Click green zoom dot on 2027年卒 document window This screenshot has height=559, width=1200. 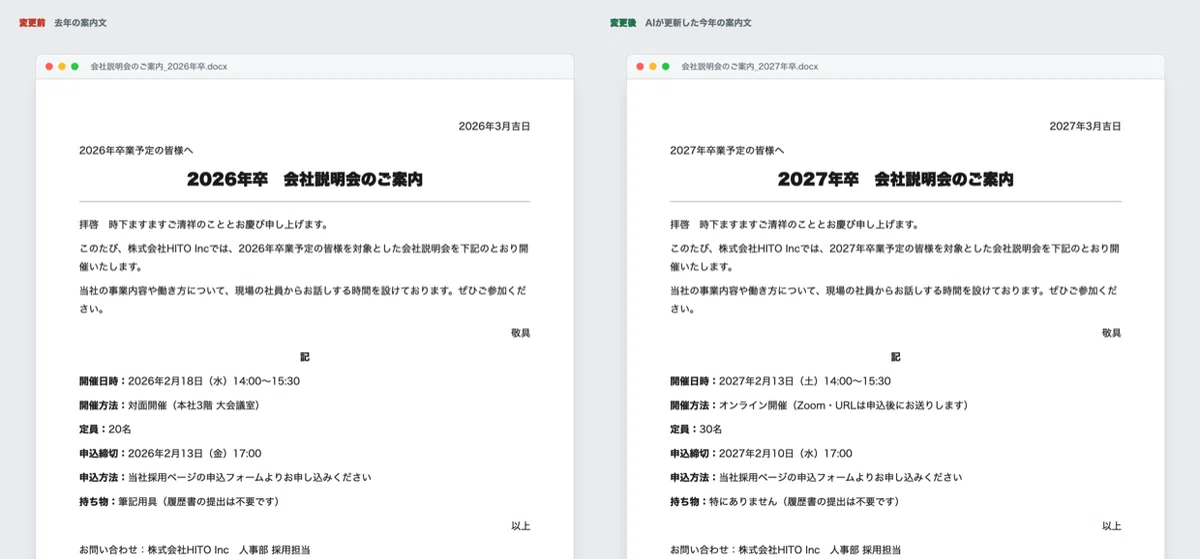point(665,66)
